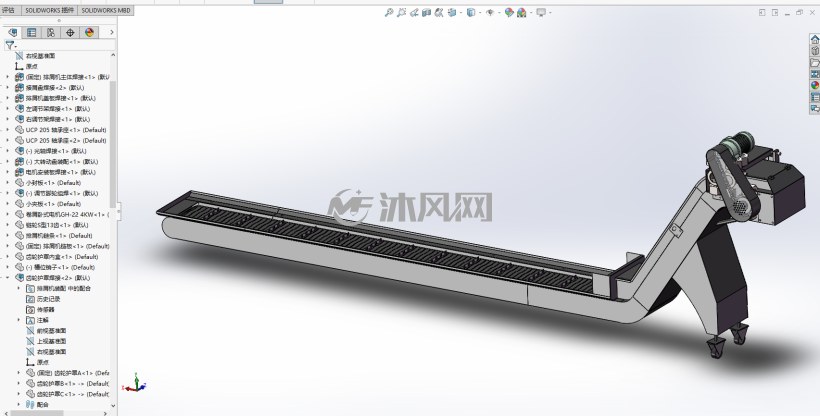Expand the 接屑盘焊接<2> tree node
The image size is (820, 416).
point(7,87)
